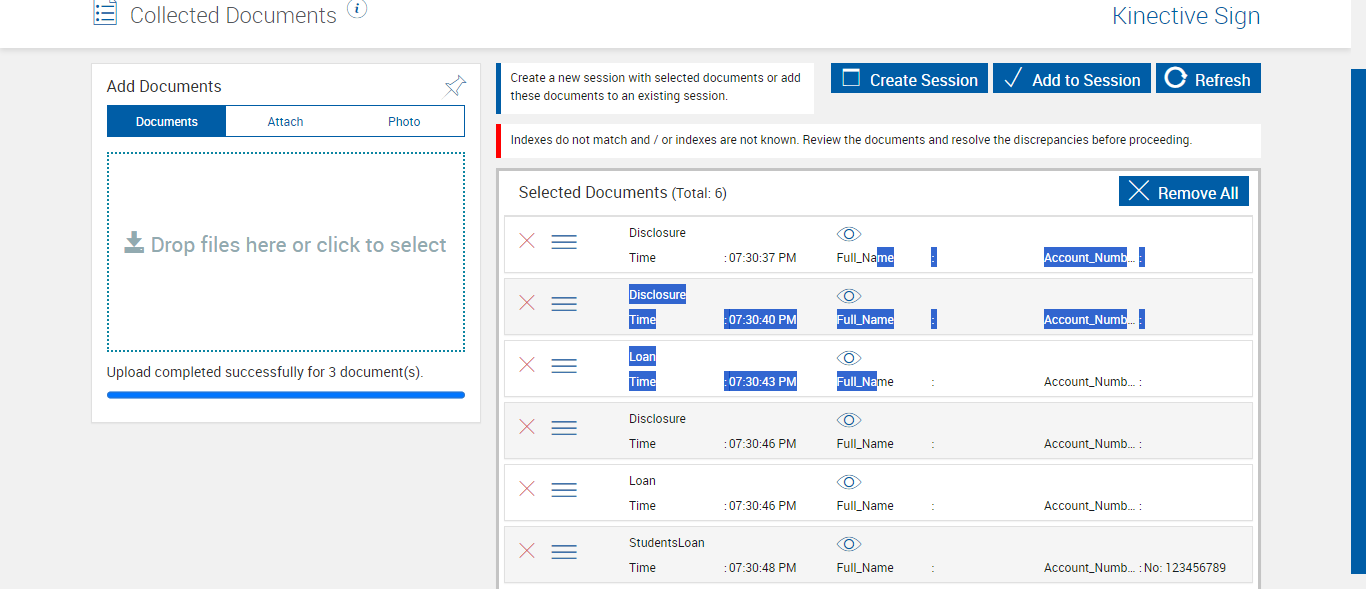Image resolution: width=1366 pixels, height=589 pixels.
Task: Switch to the Attach tab
Action: (285, 122)
